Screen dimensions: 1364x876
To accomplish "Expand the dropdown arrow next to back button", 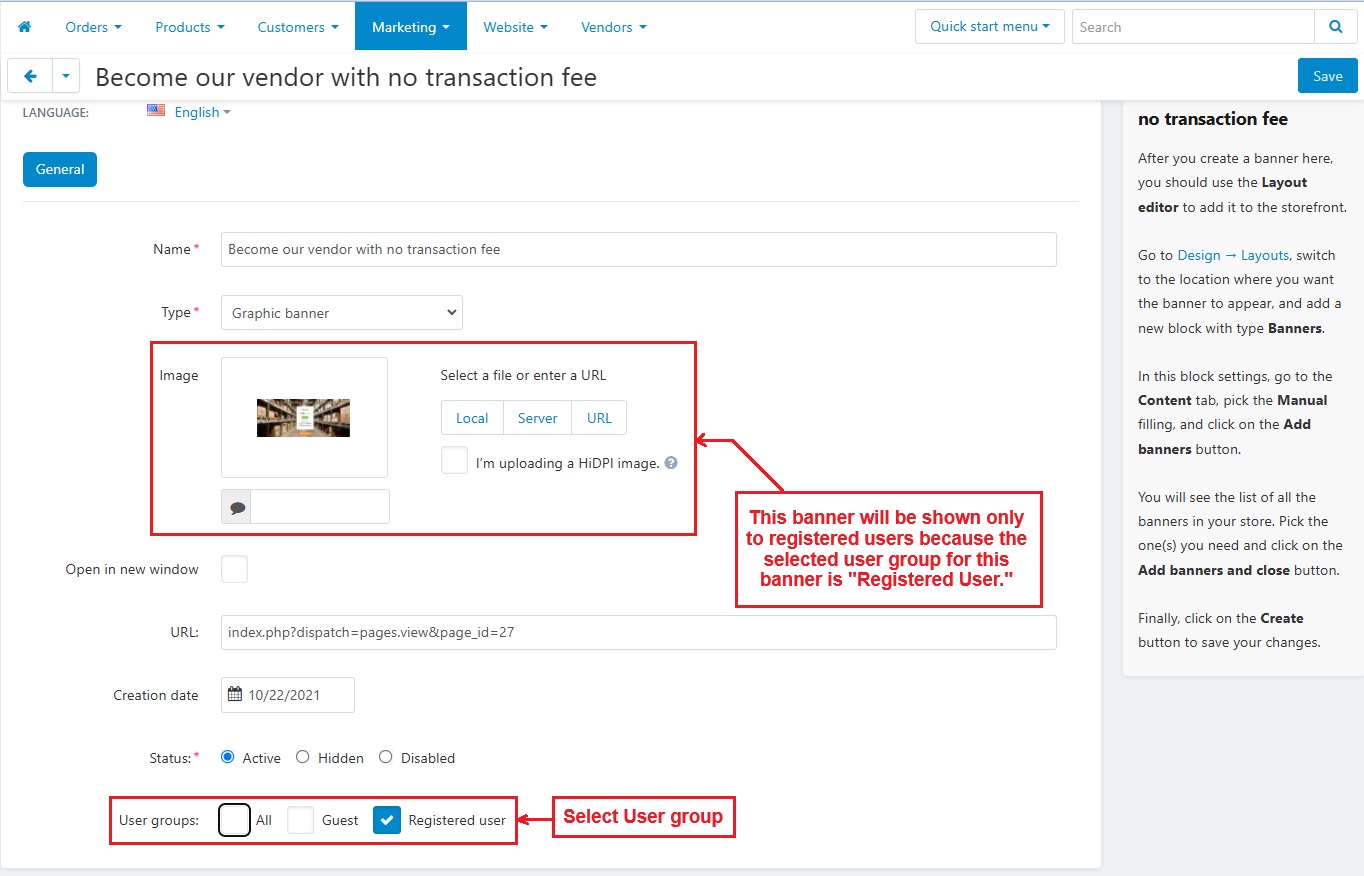I will tap(65, 76).
